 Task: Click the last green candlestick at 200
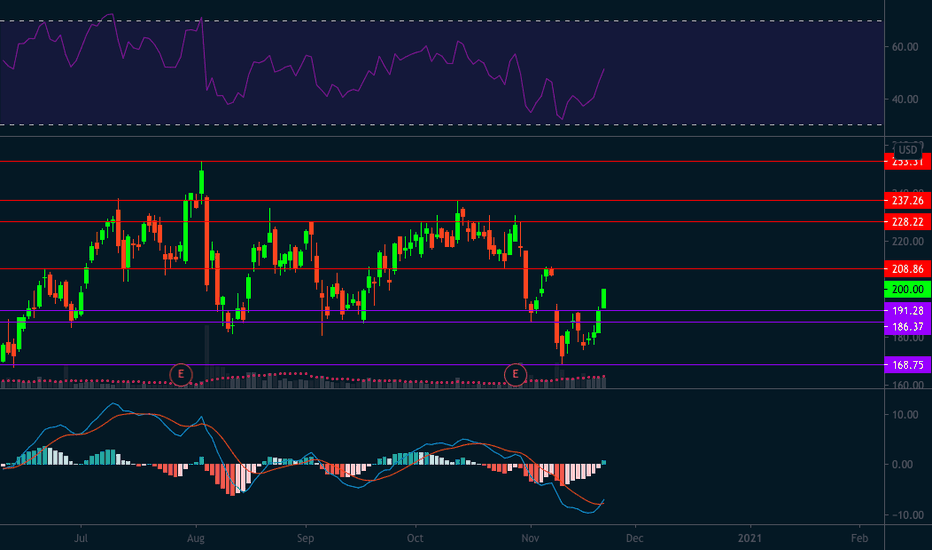point(603,298)
